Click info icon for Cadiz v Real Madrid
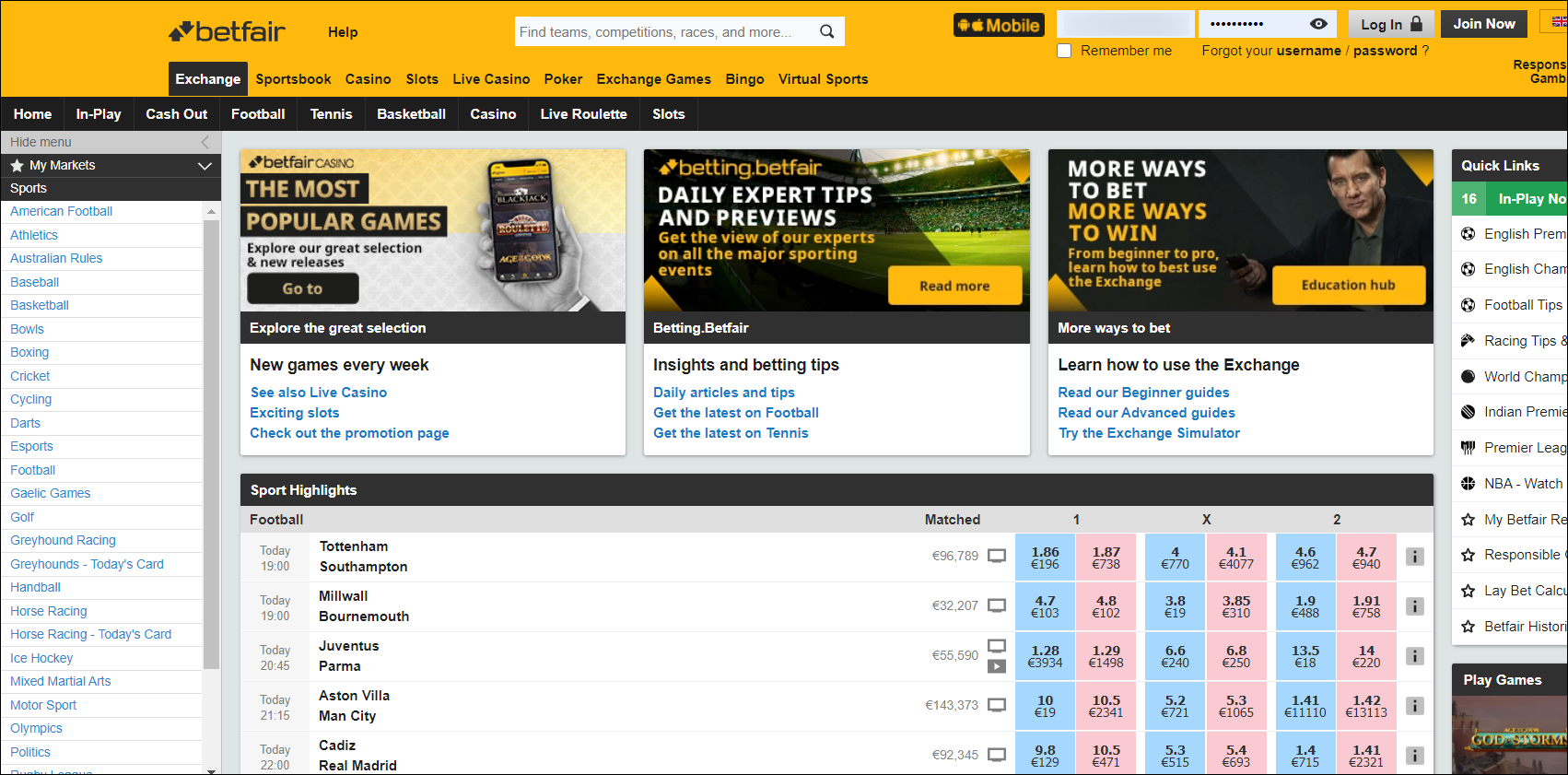The width and height of the screenshot is (1568, 775). coord(1415,756)
